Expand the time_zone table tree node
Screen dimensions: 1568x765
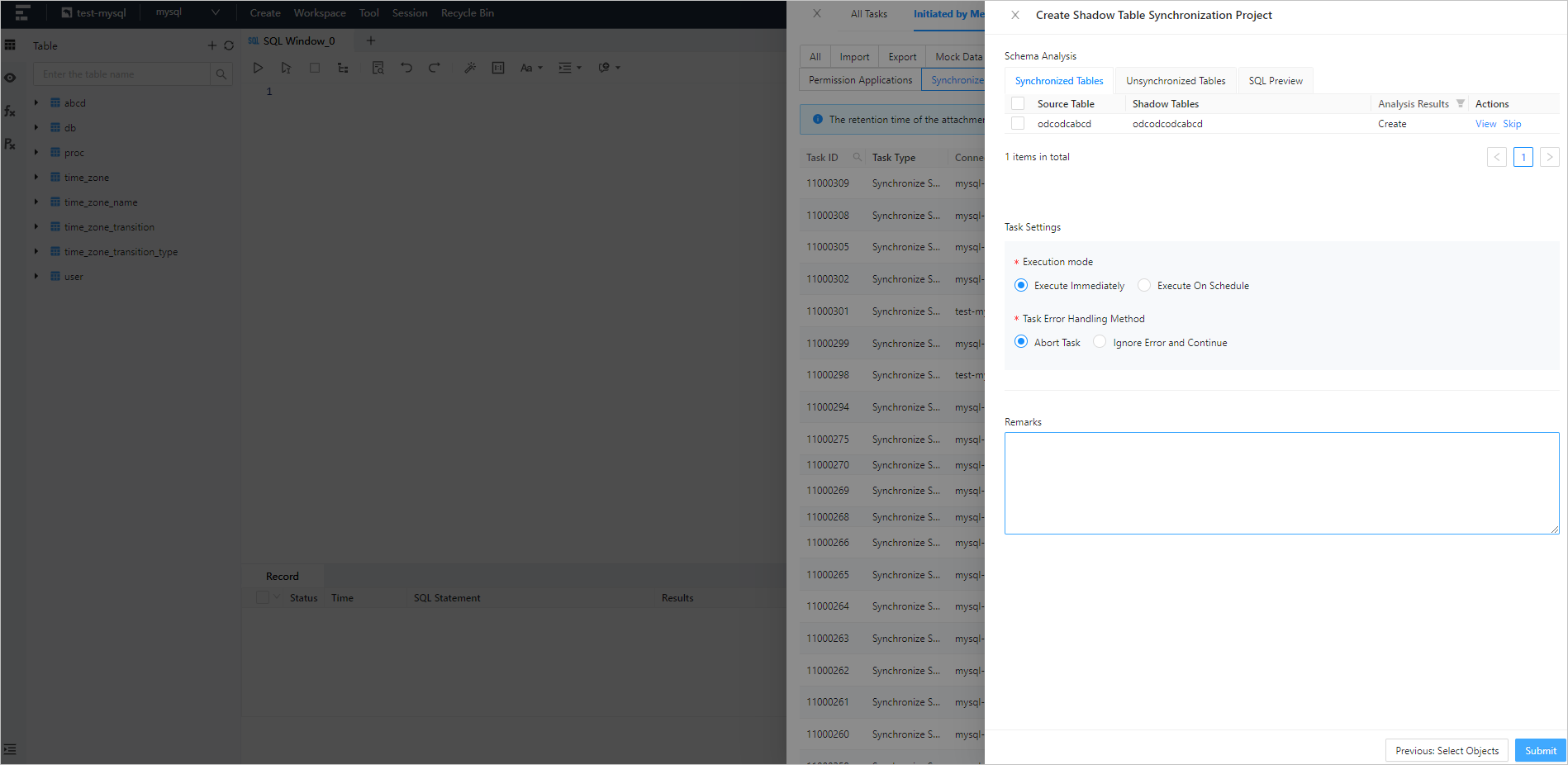pos(36,178)
